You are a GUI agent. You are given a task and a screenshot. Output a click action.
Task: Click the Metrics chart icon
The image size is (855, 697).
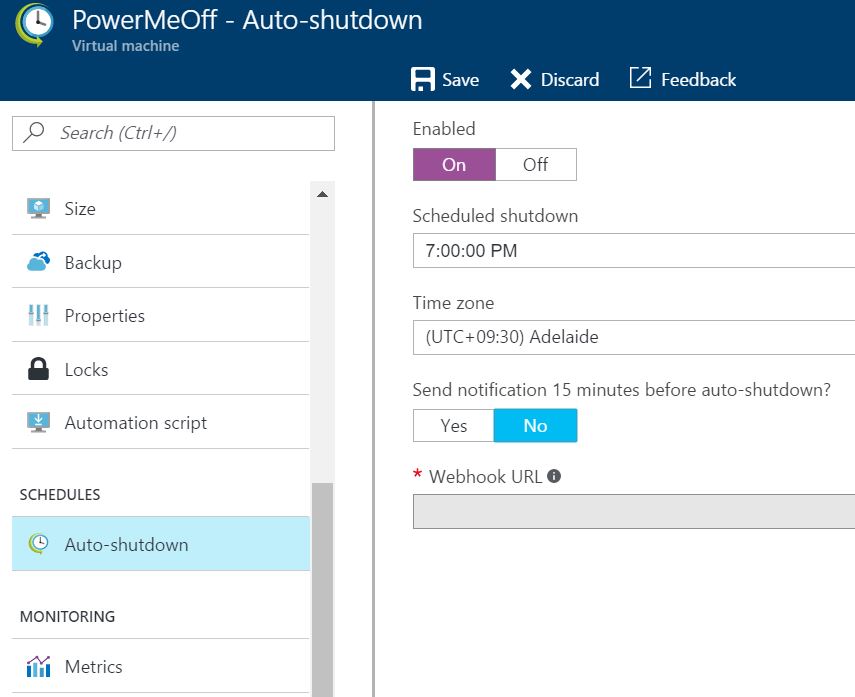pos(38,666)
